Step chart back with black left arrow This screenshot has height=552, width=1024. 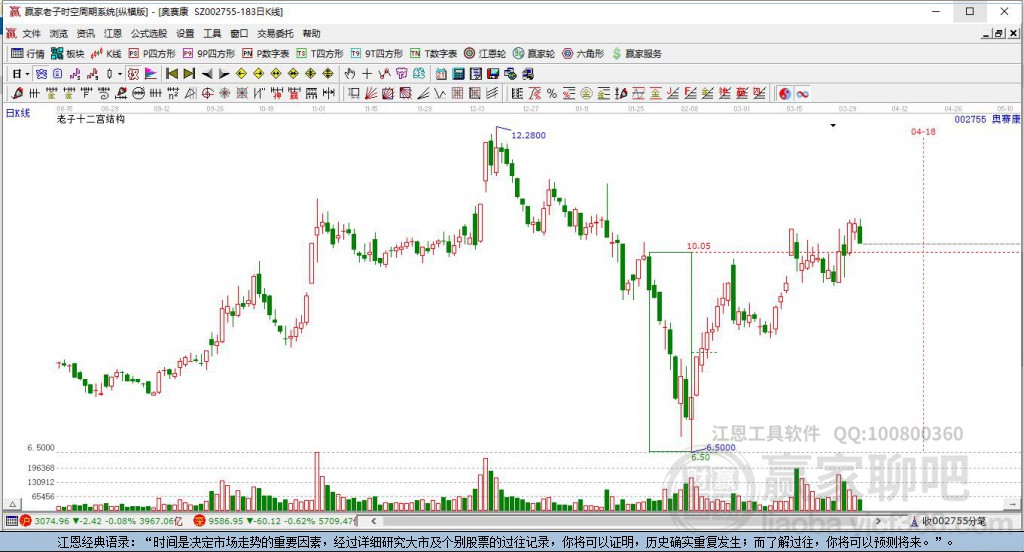click(207, 74)
